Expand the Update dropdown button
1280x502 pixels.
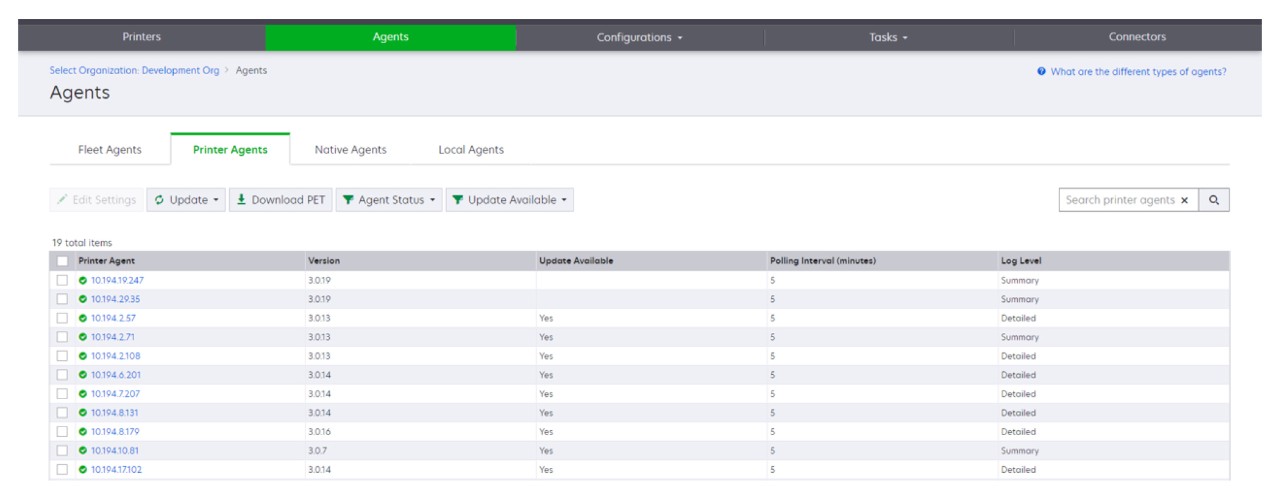pyautogui.click(x=187, y=200)
